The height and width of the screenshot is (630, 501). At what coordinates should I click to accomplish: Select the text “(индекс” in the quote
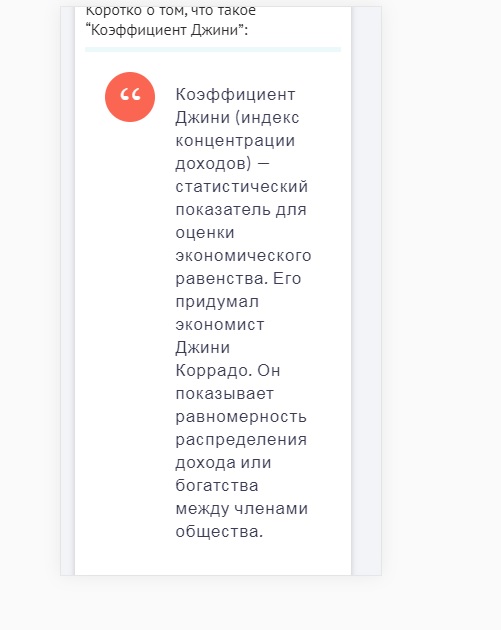coord(267,118)
